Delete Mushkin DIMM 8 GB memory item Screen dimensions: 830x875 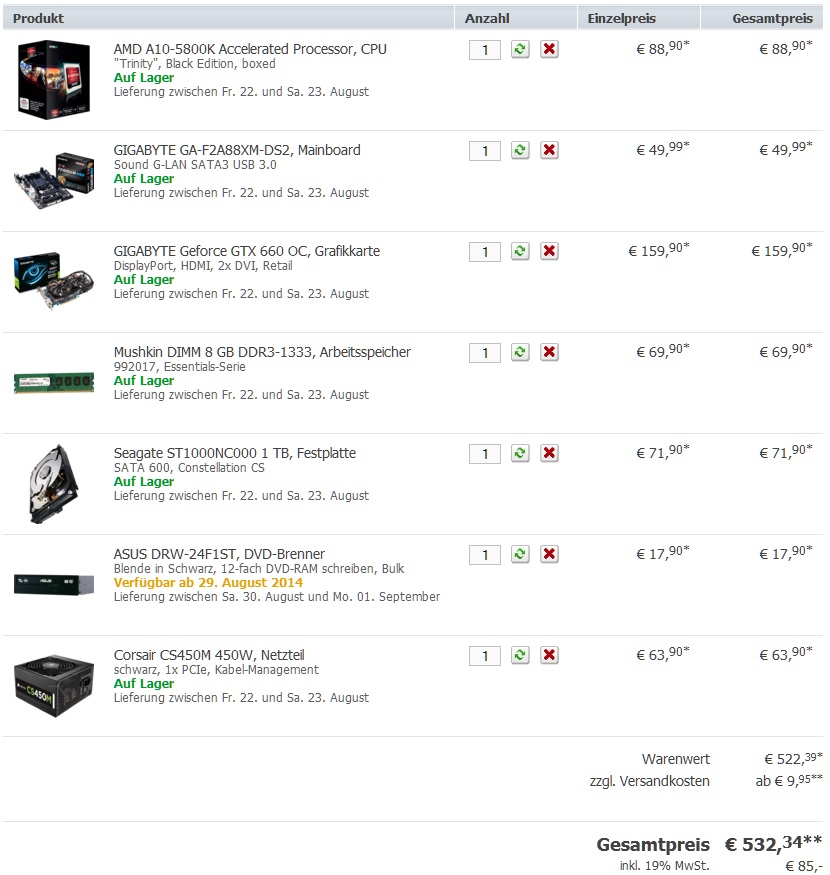(549, 352)
